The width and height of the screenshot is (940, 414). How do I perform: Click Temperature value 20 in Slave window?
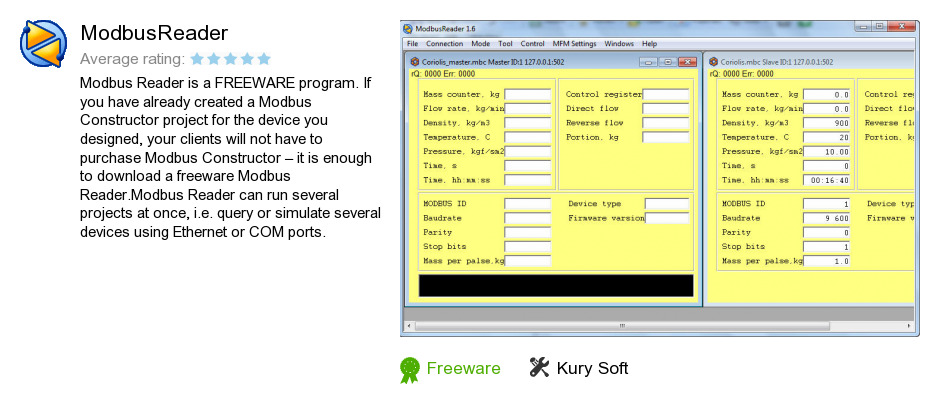pyautogui.click(x=827, y=137)
